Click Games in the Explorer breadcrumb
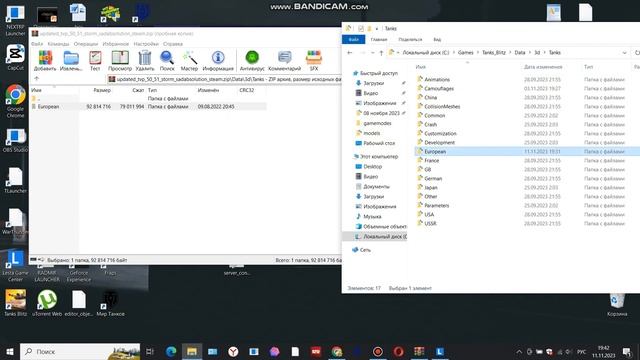 point(465,53)
